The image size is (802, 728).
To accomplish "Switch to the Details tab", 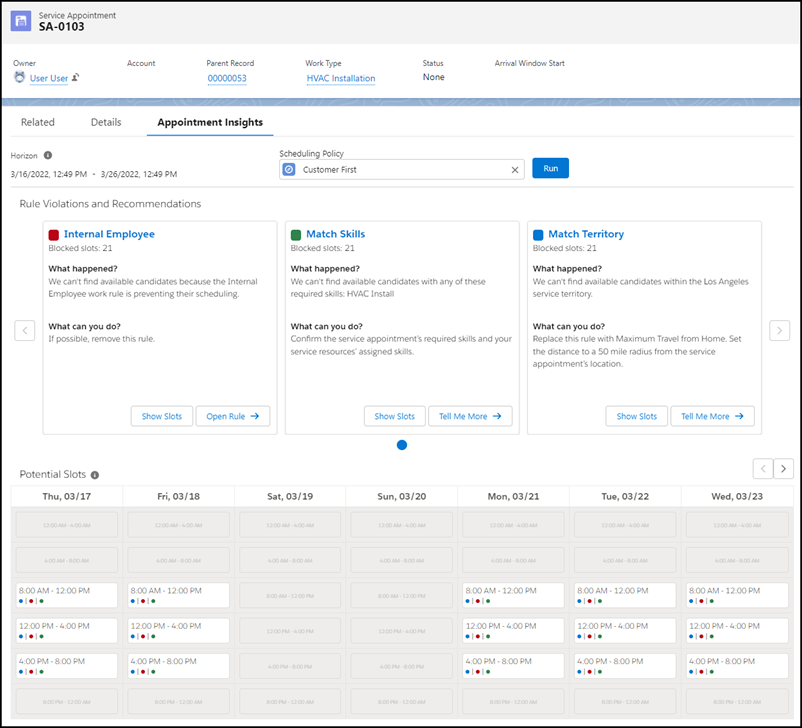I will [x=106, y=122].
